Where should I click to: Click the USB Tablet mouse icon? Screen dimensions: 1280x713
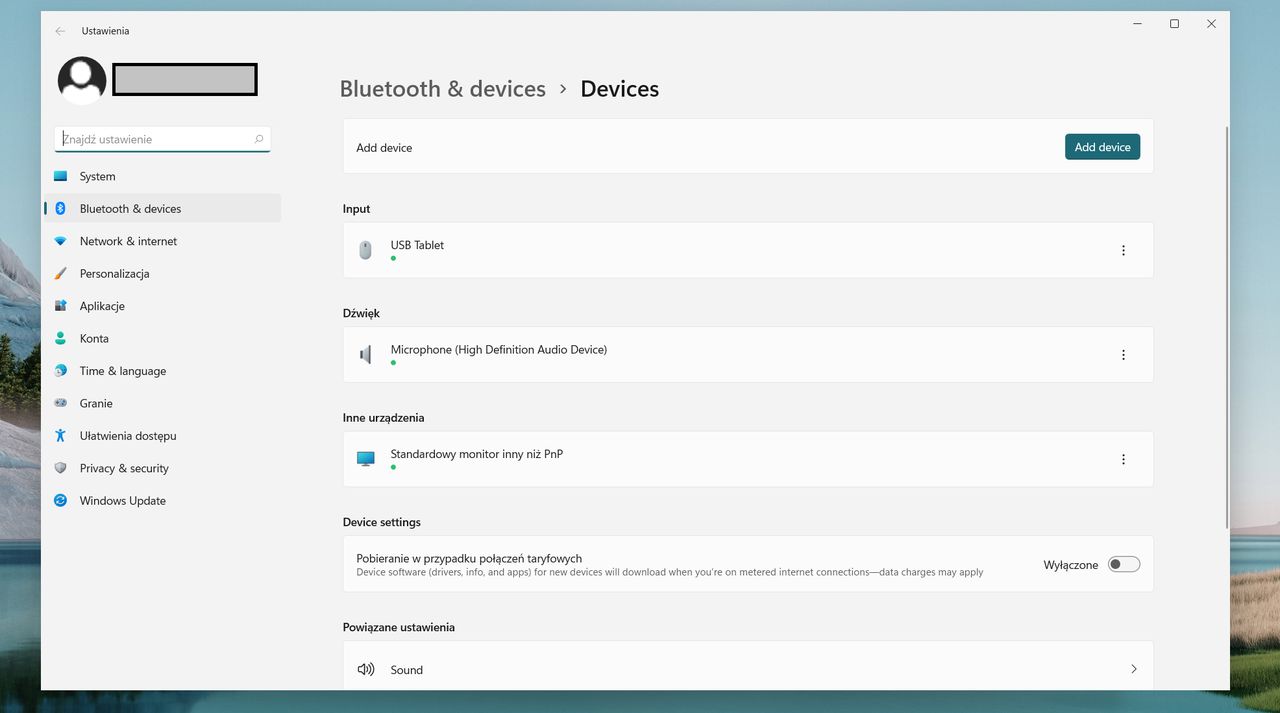point(365,250)
